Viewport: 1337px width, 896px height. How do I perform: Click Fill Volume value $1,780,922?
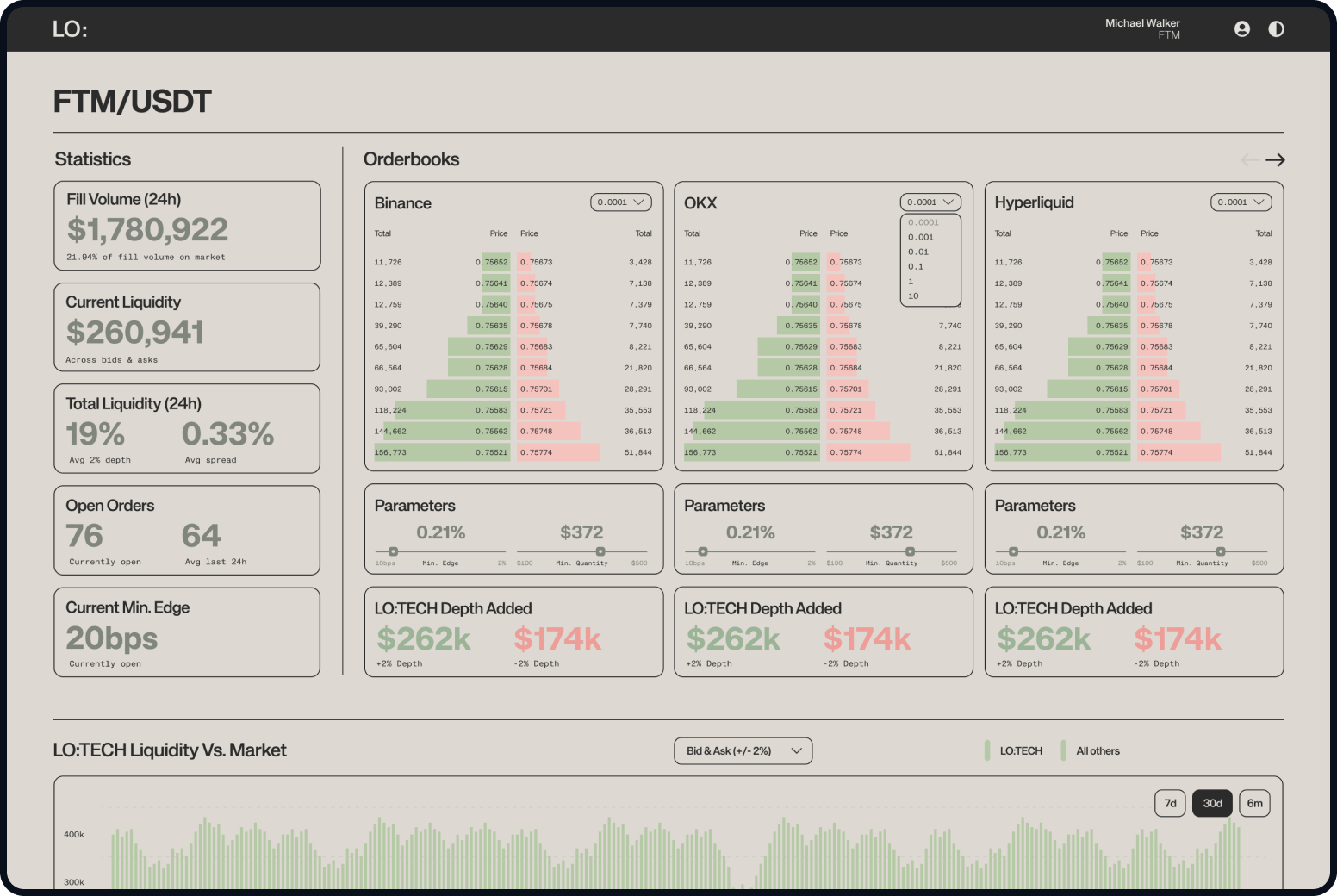click(147, 229)
